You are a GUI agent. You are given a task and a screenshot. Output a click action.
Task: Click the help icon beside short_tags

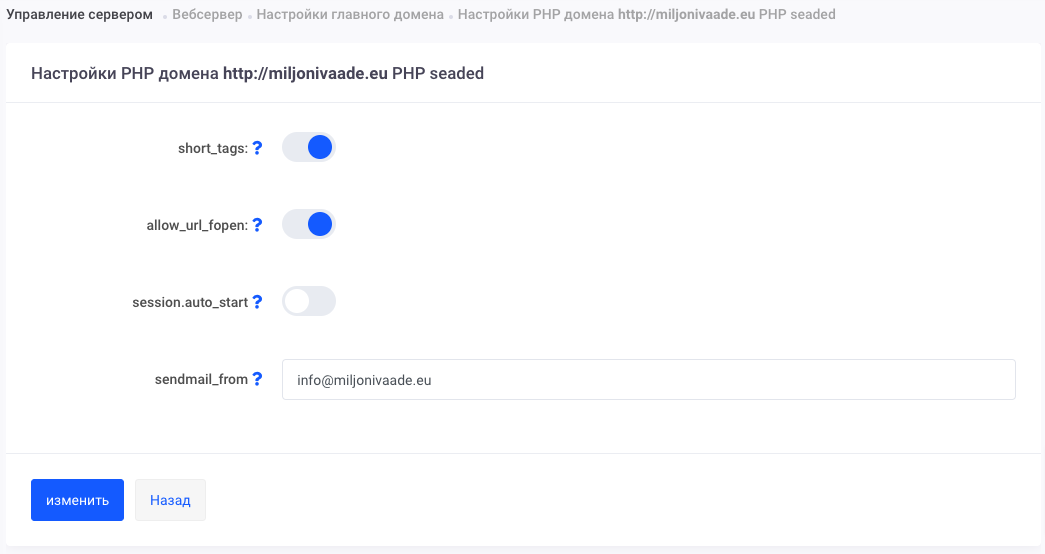click(x=257, y=148)
